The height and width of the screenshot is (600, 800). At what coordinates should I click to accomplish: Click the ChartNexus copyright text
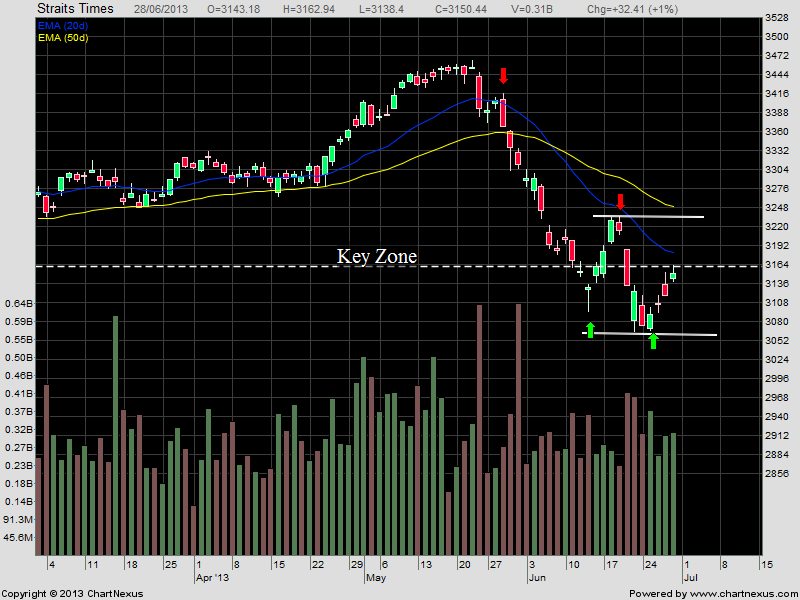pyautogui.click(x=71, y=594)
